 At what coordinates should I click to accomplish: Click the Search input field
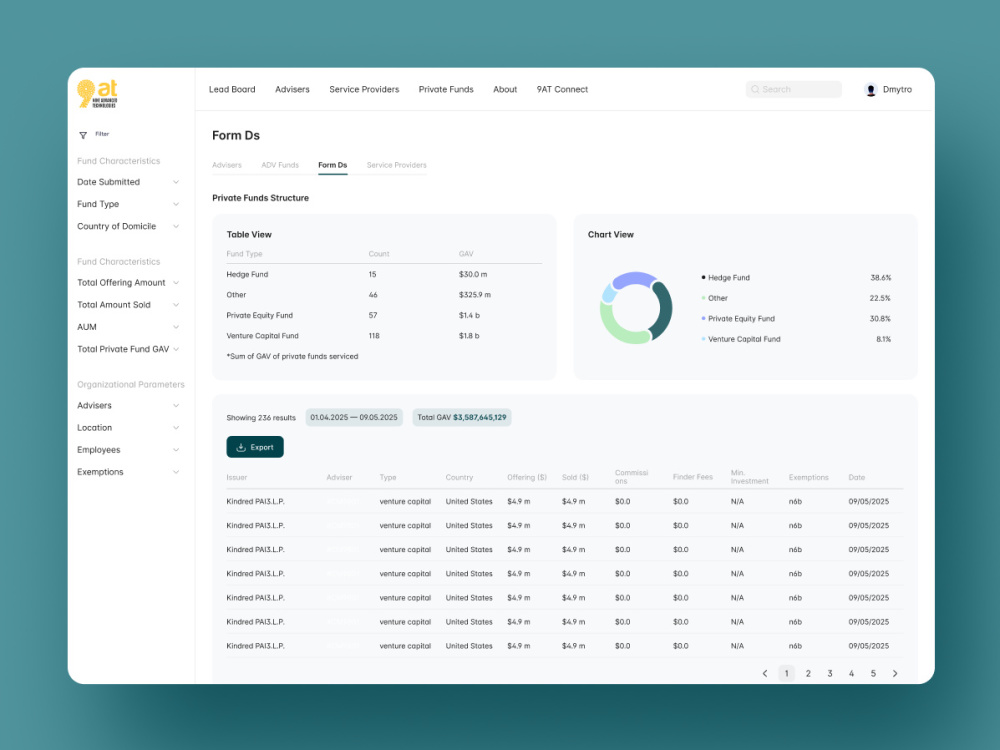[x=794, y=89]
